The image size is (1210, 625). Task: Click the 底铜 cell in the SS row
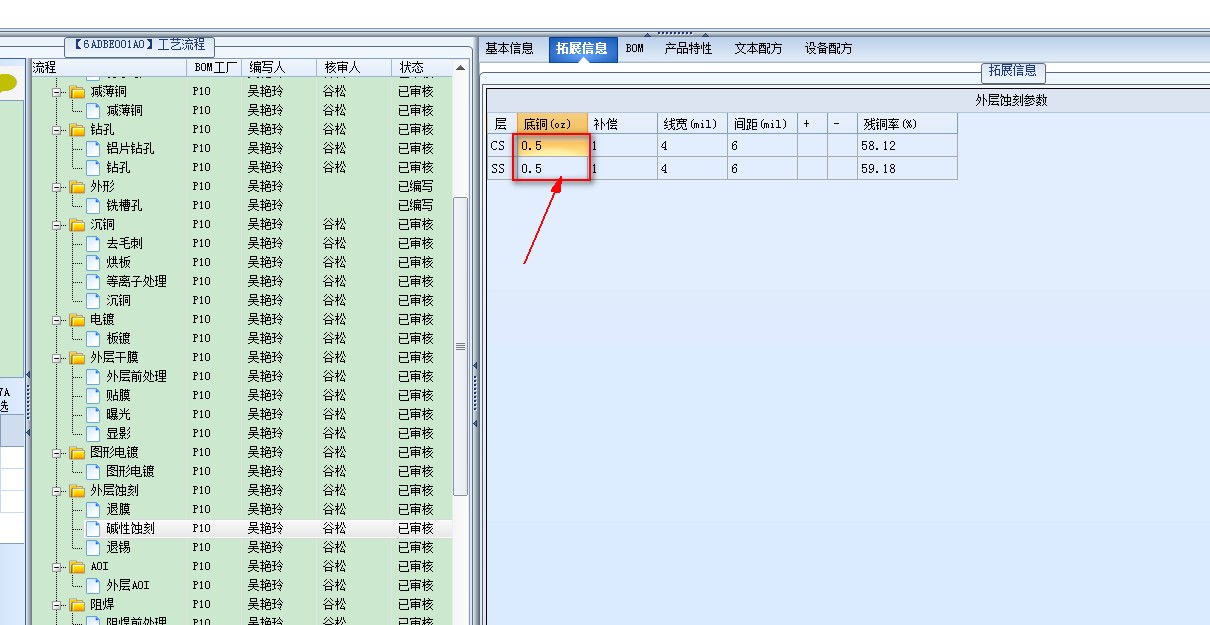pos(551,169)
